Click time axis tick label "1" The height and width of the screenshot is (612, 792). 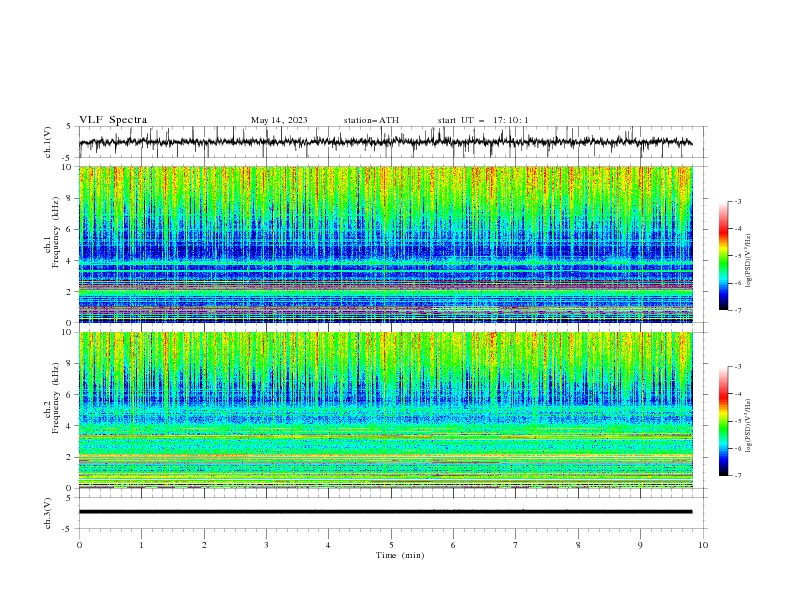tap(141, 545)
